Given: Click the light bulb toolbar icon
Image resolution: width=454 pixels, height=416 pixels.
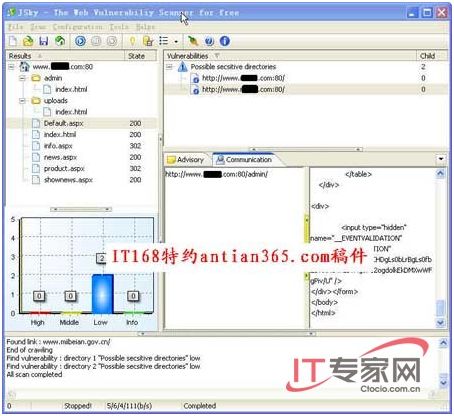Looking at the screenshot, I should pyautogui.click(x=132, y=41).
